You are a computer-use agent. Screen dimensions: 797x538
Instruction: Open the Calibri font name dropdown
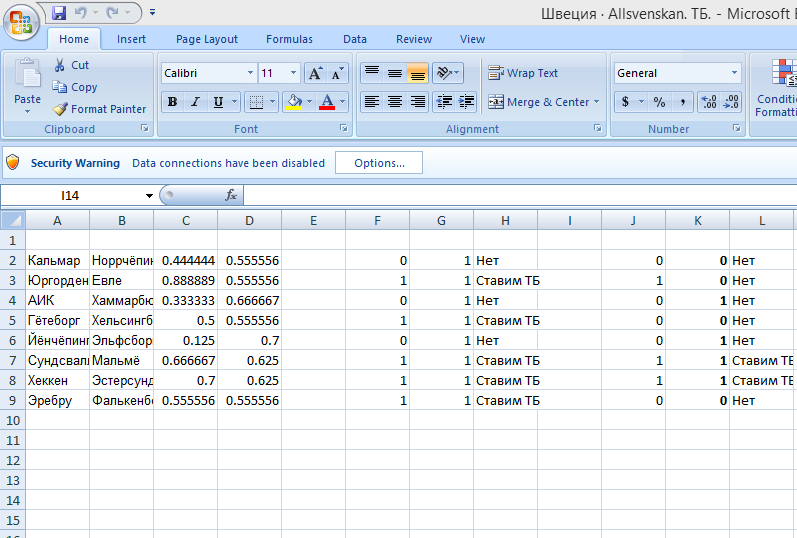click(x=250, y=73)
